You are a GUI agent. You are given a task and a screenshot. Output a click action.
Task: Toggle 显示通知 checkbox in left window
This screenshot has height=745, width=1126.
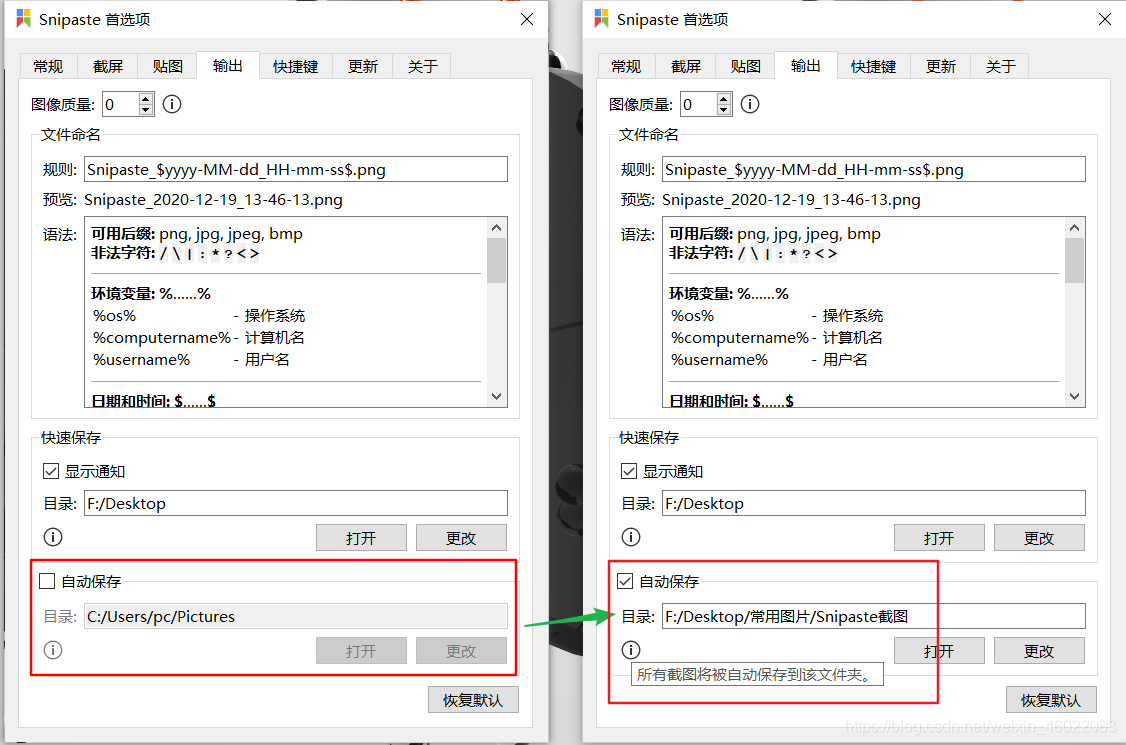pos(50,471)
